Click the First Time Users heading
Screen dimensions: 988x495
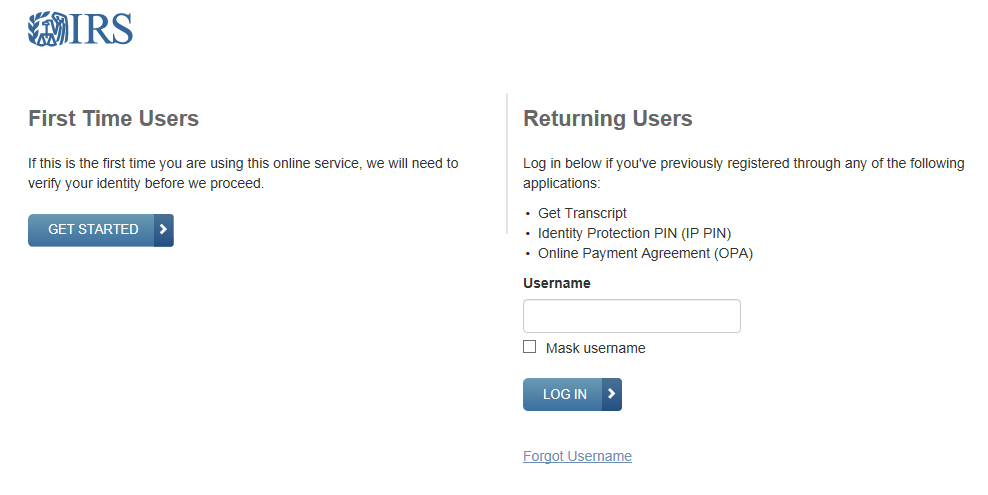pos(113,119)
